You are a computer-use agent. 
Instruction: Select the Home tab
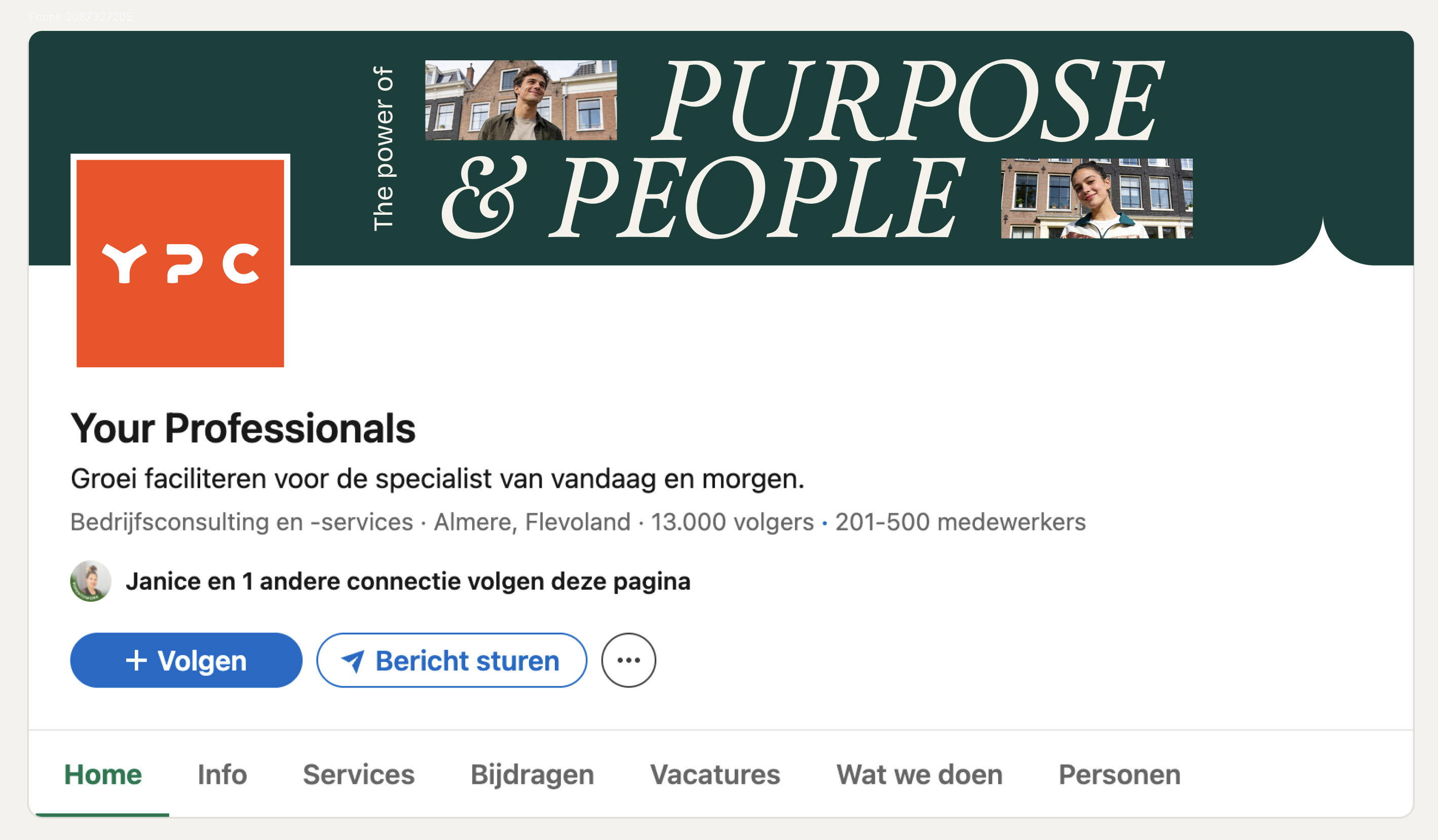[103, 774]
